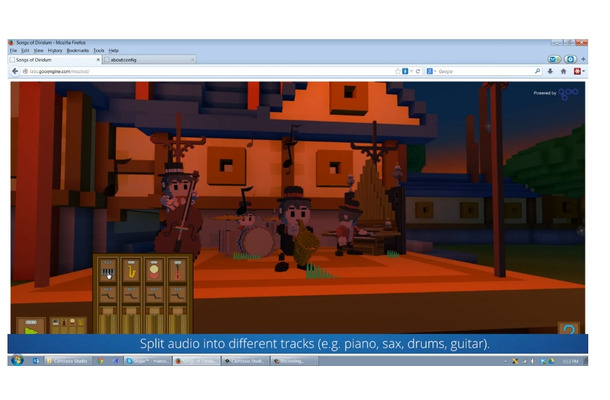
Task: Click the green tab-bar toolbar icon
Action: (554, 59)
